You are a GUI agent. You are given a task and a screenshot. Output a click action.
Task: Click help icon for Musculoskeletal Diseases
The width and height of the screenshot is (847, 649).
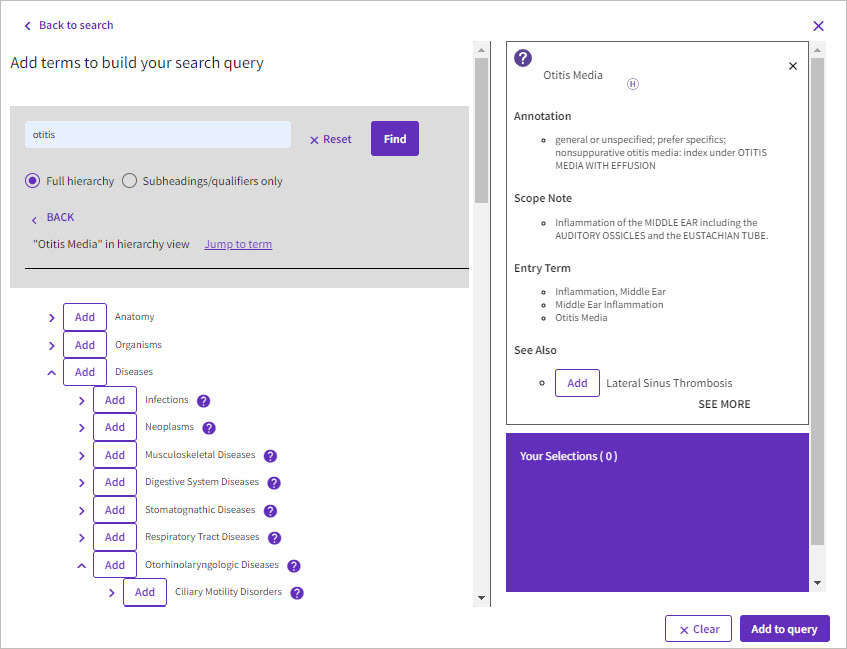click(x=270, y=456)
